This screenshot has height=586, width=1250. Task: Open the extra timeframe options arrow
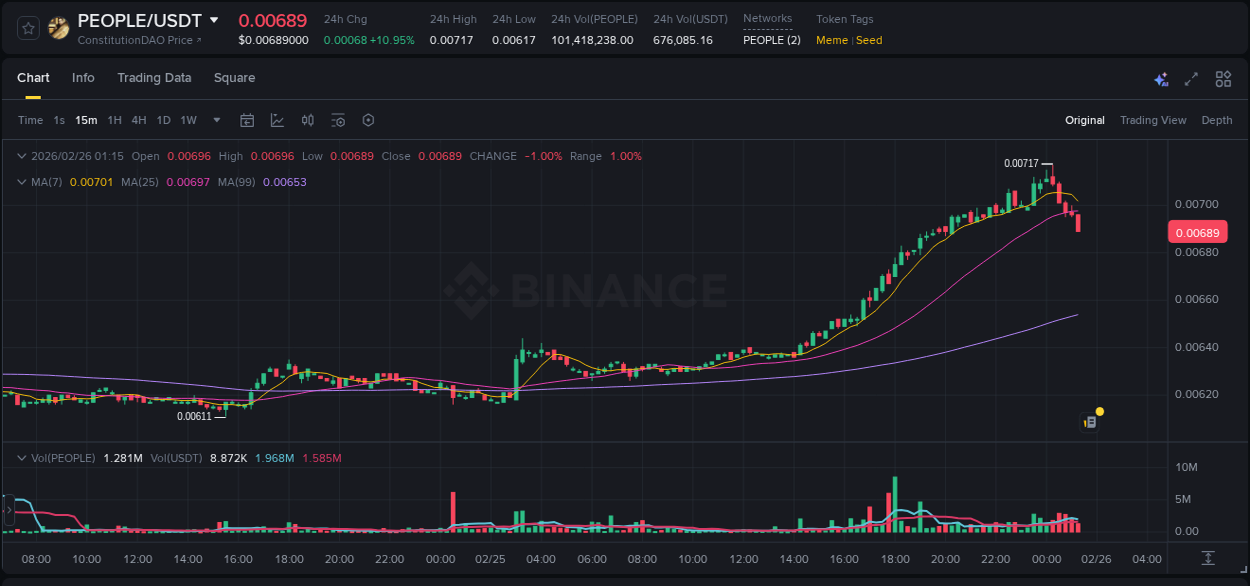click(215, 120)
